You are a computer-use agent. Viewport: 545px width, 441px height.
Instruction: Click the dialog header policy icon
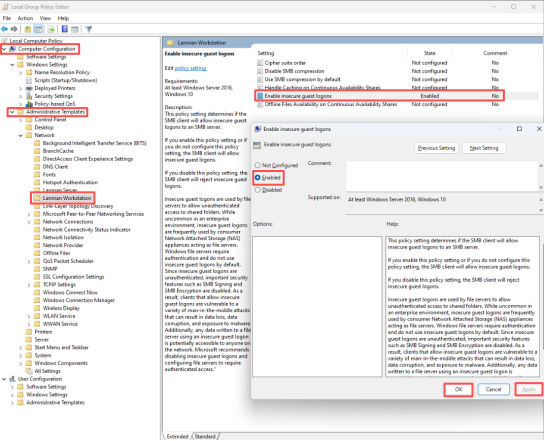tap(257, 145)
